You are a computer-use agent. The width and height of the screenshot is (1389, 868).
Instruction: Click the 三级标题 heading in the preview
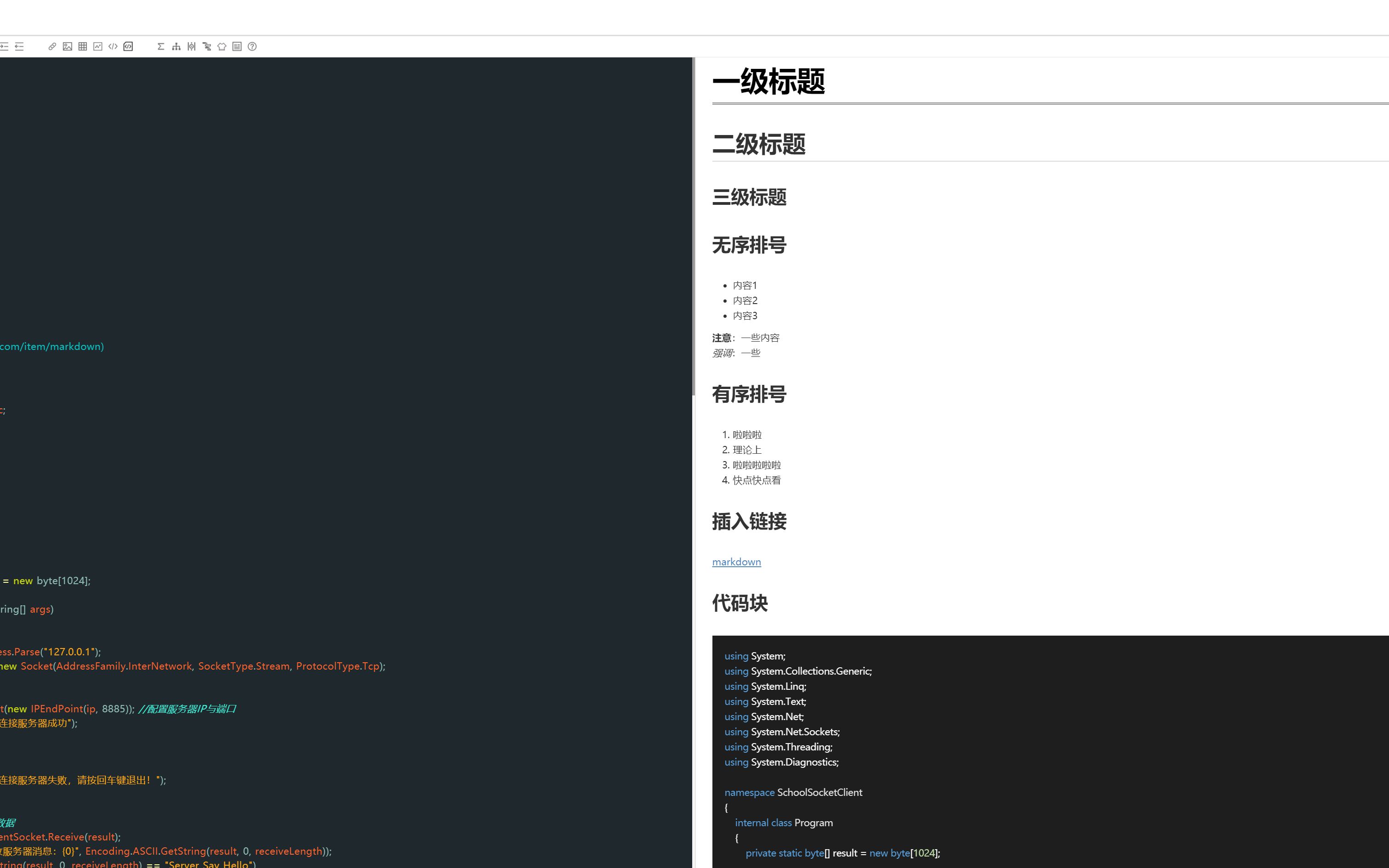click(749, 197)
